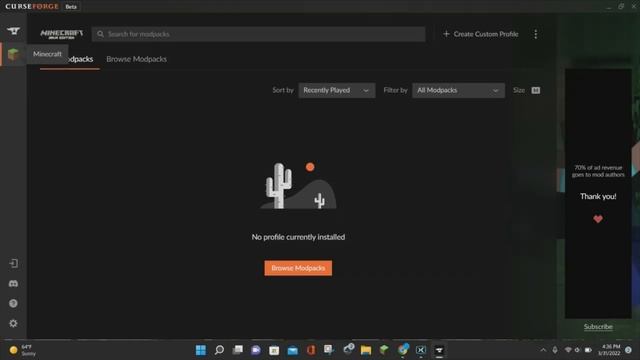Click the sign-in icon in the sidebar
This screenshot has height=360, width=640.
click(x=13, y=263)
